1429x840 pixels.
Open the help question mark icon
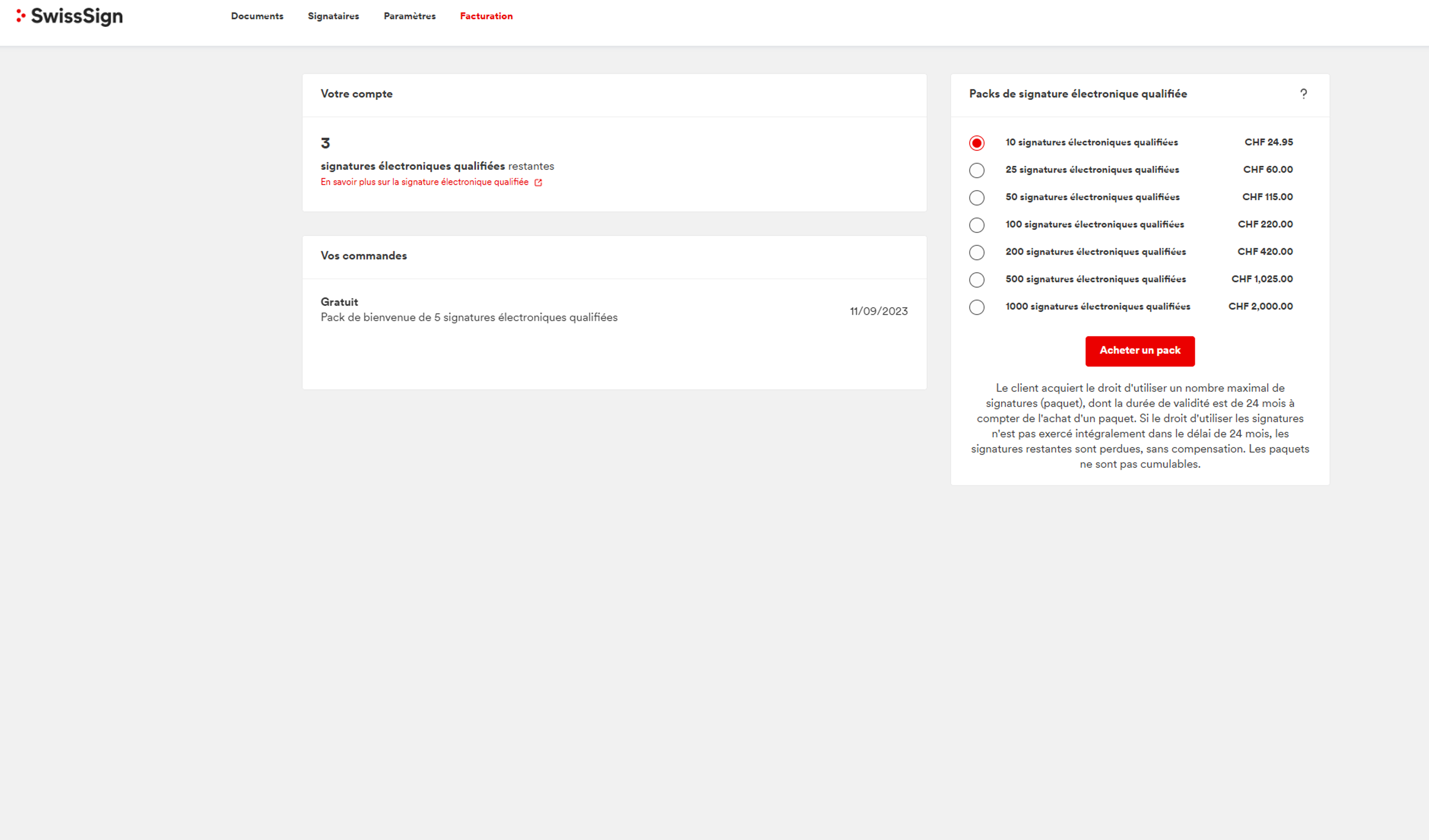pos(1303,94)
